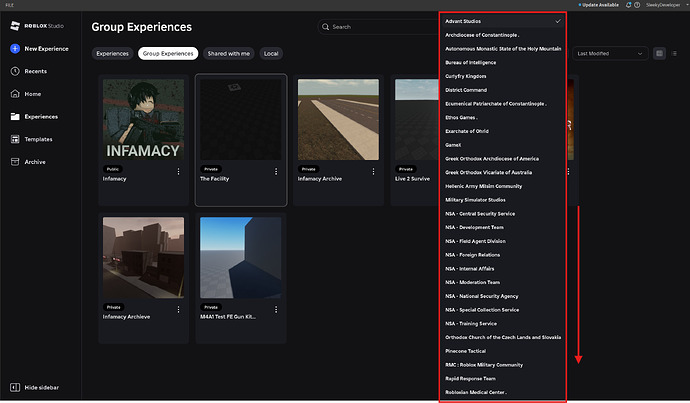Select Ecumenical Patriarchate of Constantinople group
The height and width of the screenshot is (403, 690).
pos(503,104)
